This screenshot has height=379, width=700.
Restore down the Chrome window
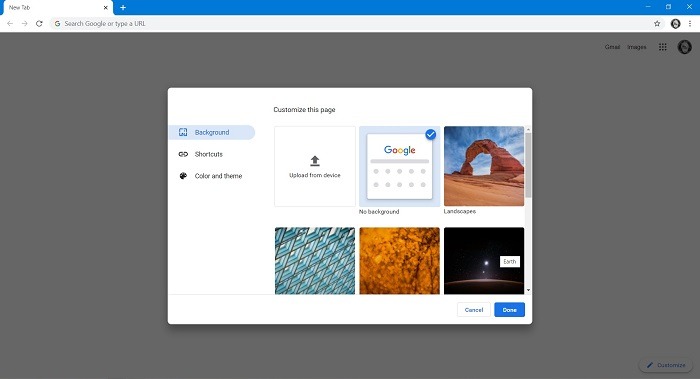click(x=668, y=7)
